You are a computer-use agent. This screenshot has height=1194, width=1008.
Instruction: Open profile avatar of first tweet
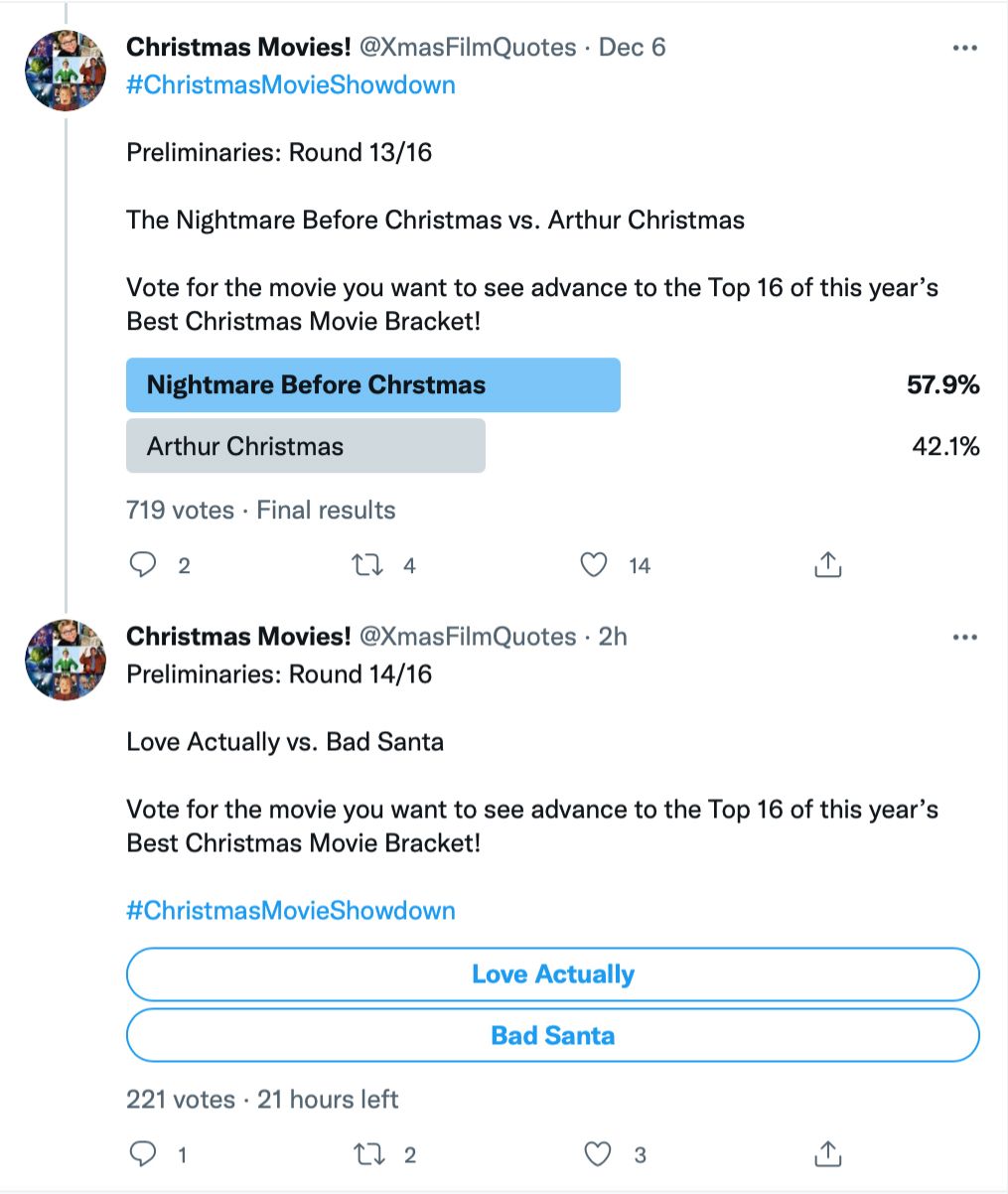coord(66,71)
